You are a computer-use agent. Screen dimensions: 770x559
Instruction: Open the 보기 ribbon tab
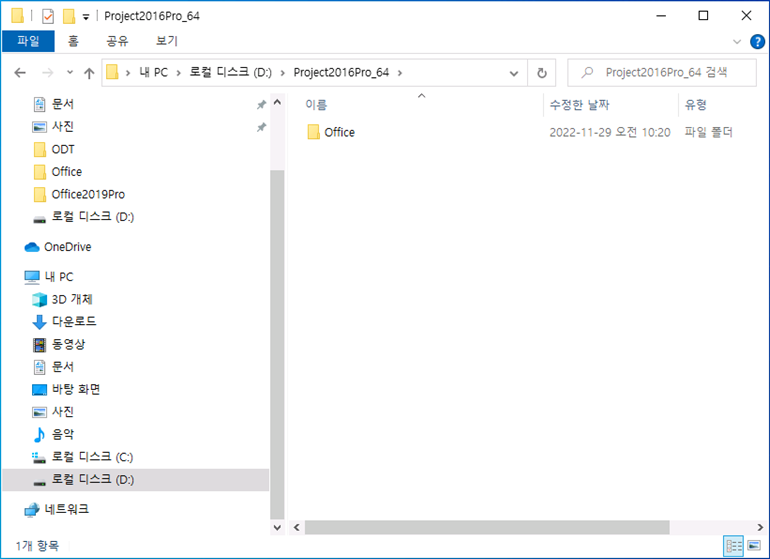[166, 41]
